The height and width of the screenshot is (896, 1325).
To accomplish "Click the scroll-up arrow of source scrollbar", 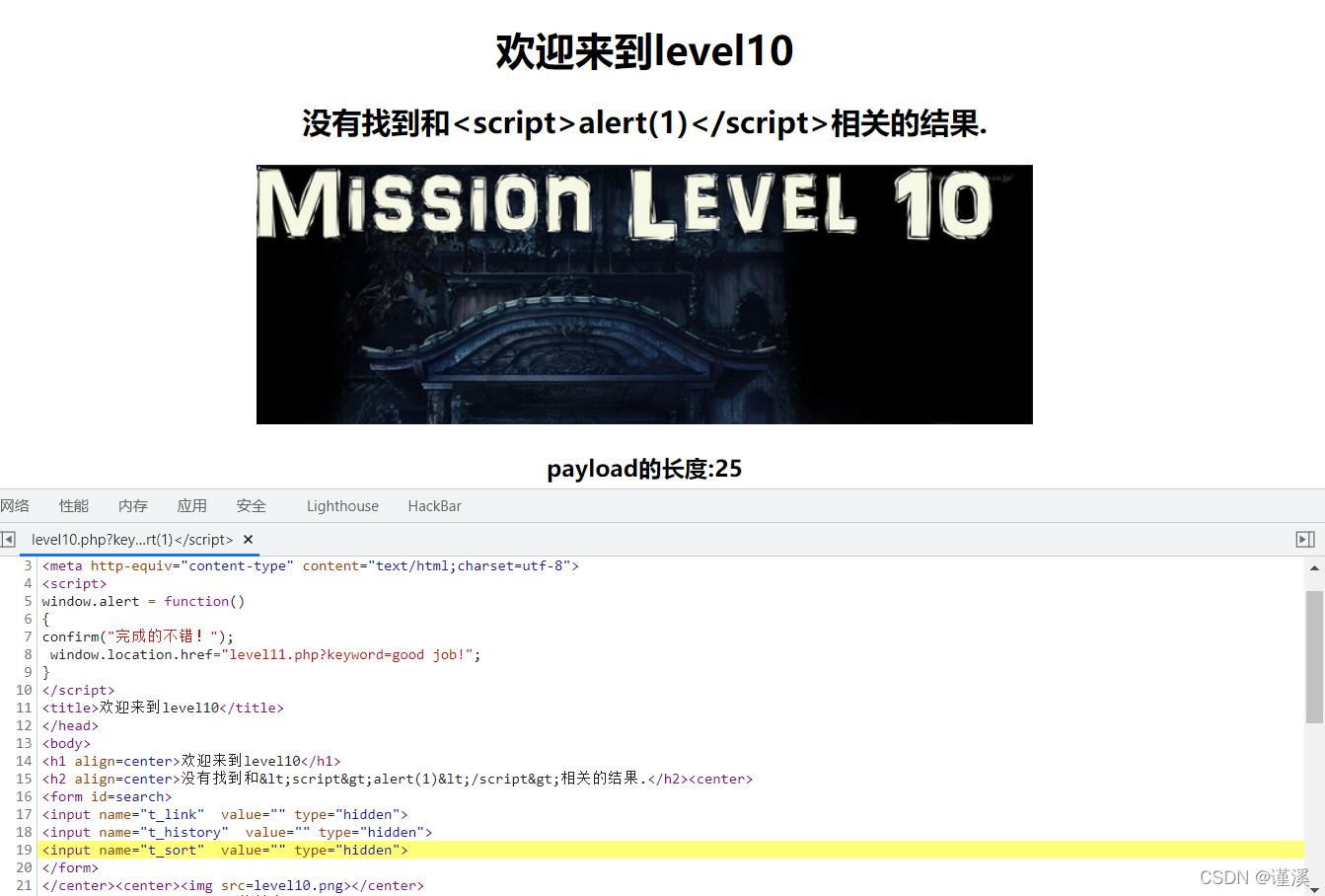I will 1314,567.
